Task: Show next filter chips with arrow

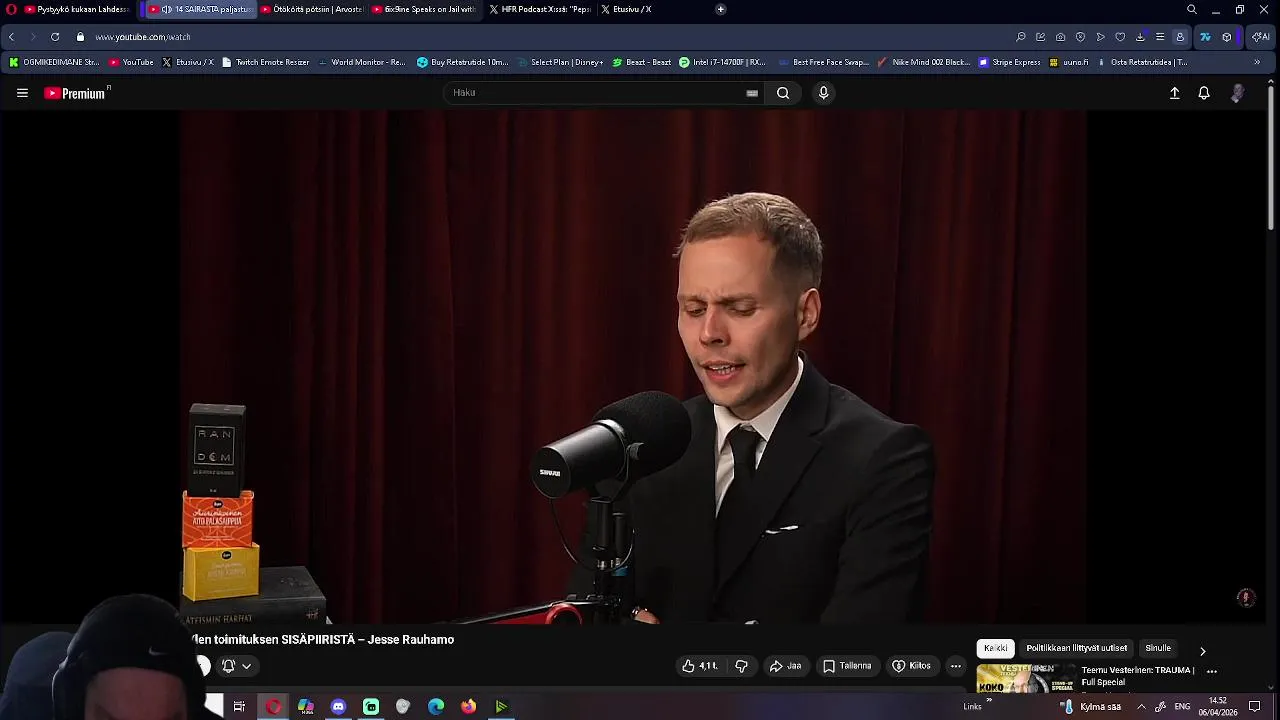Action: [1203, 651]
